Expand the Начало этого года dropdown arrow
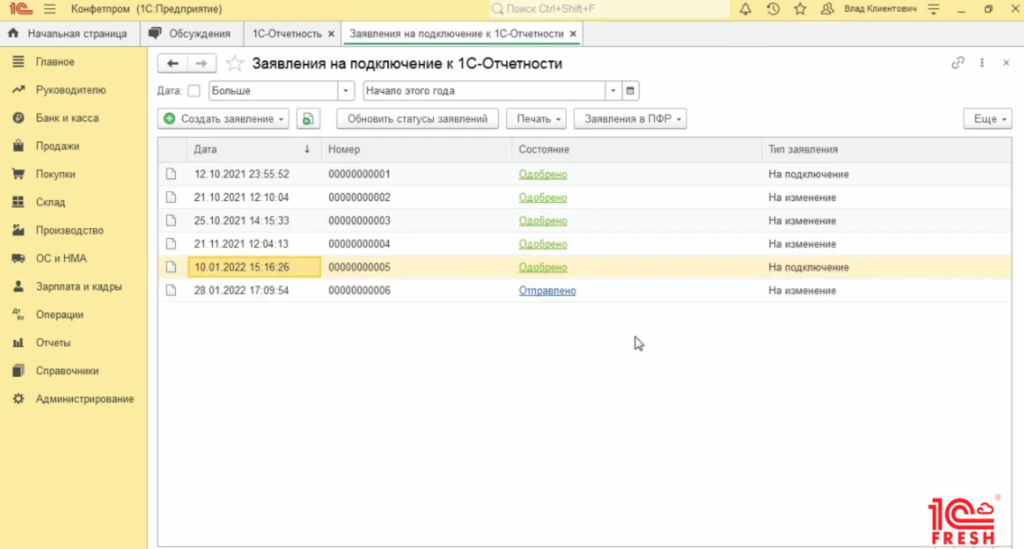1024x549 pixels. (x=613, y=91)
